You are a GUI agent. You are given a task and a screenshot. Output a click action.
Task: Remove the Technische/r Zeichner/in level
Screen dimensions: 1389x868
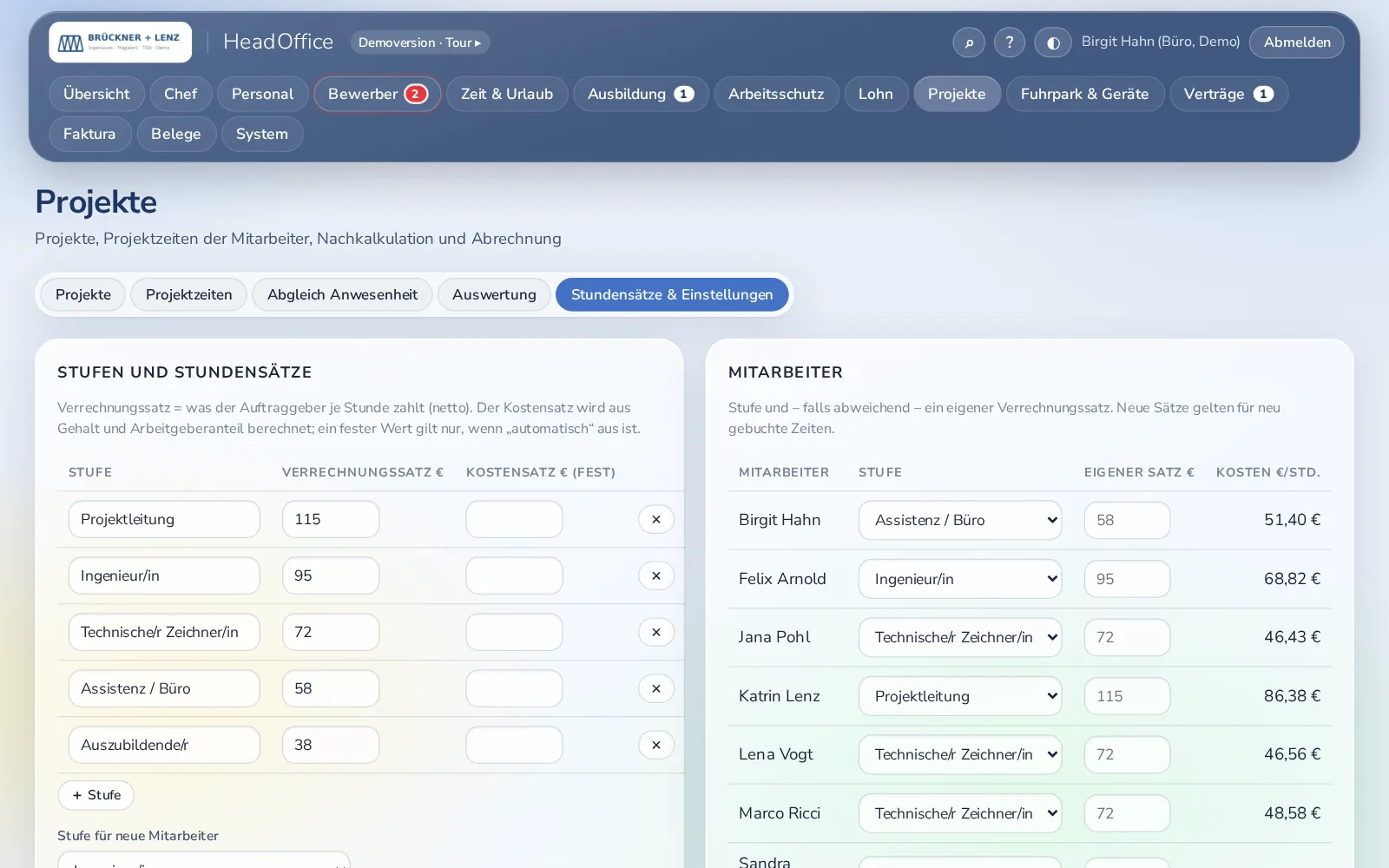point(656,632)
